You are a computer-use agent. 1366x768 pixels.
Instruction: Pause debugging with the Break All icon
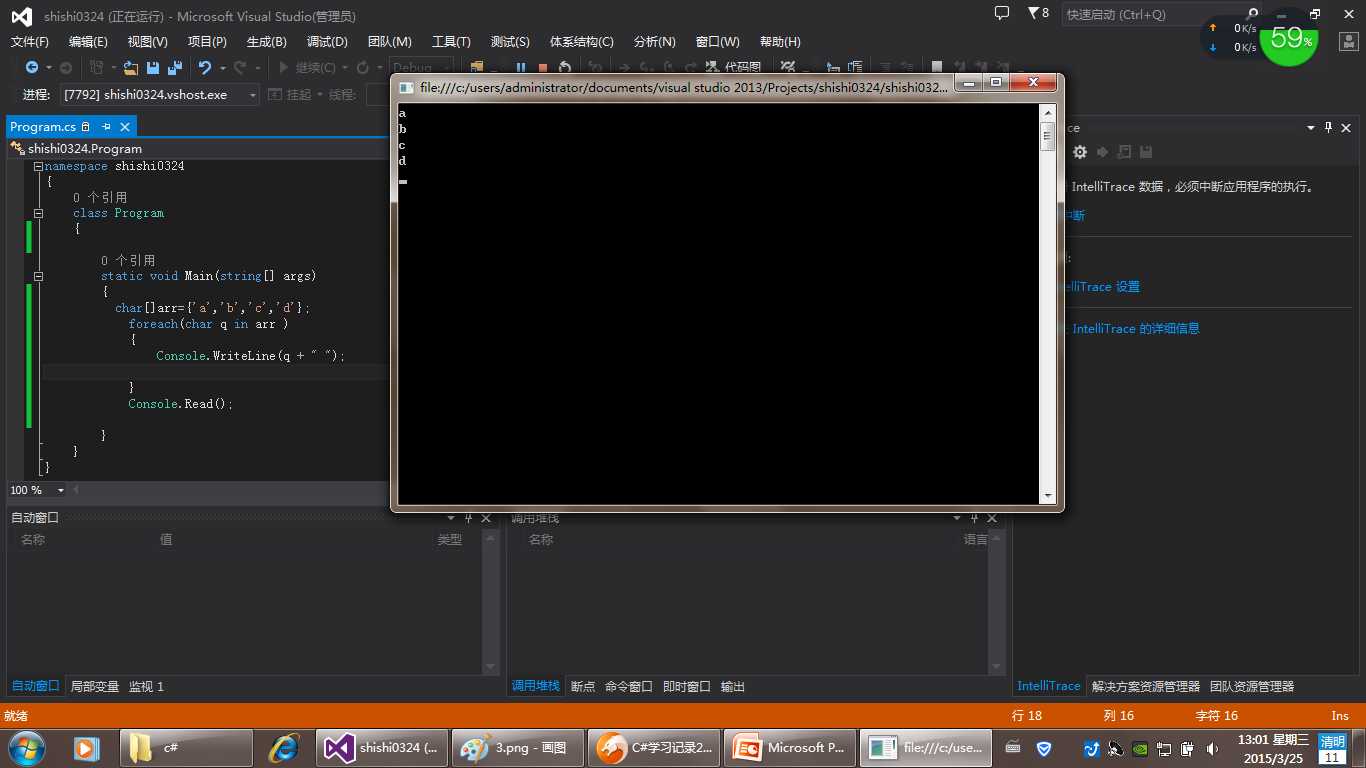coord(521,68)
